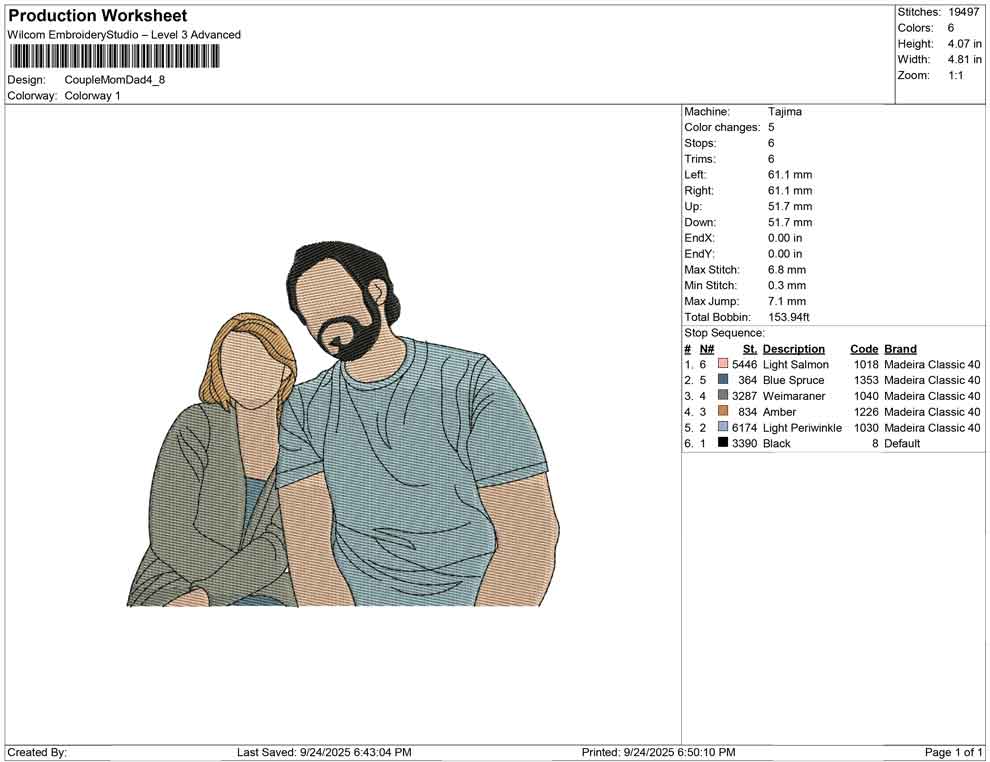Viewport: 990px width, 762px height.
Task: Click the 'Trims:' label
Action: pos(700,159)
